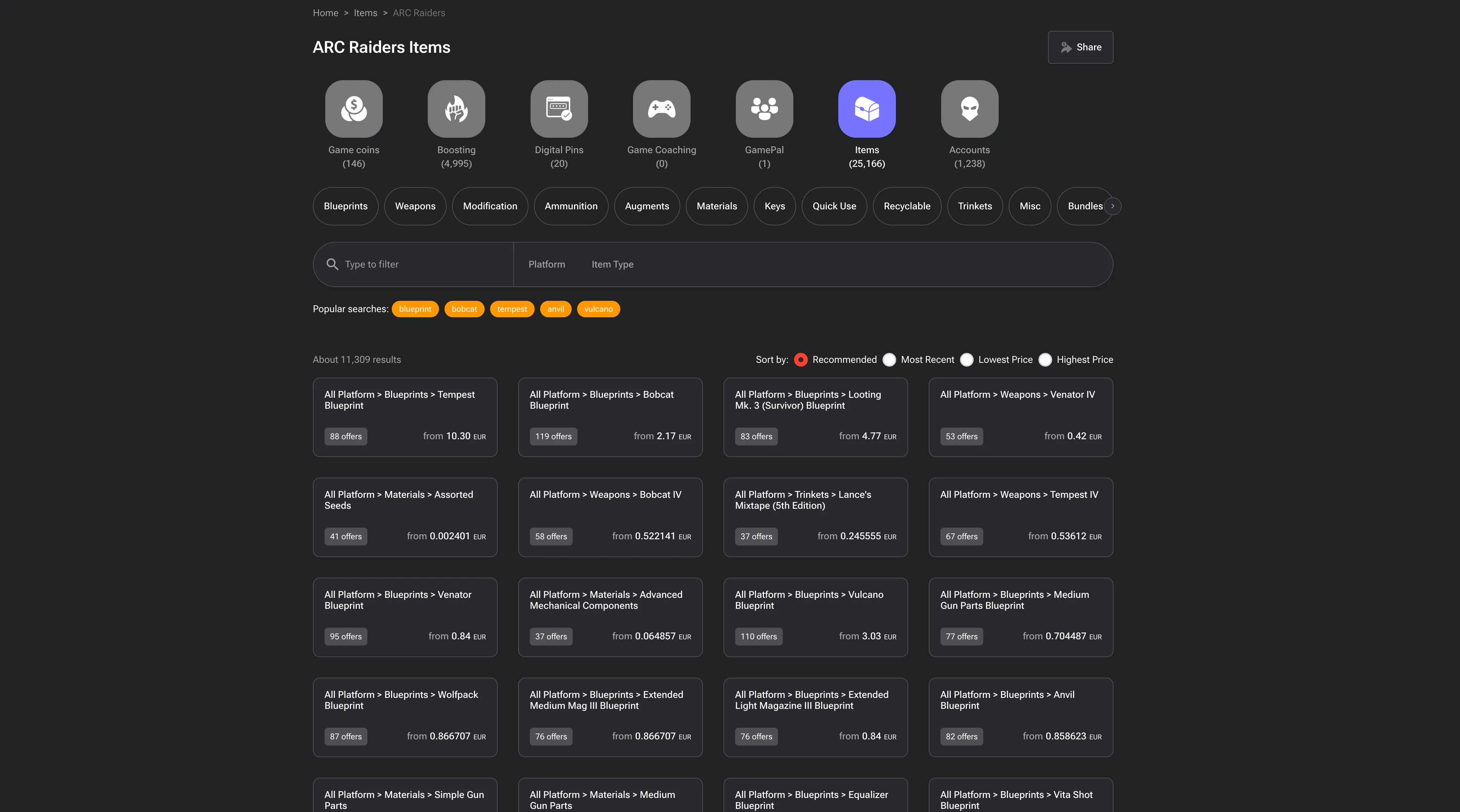
Task: Click the orange tempest search tag
Action: point(512,309)
